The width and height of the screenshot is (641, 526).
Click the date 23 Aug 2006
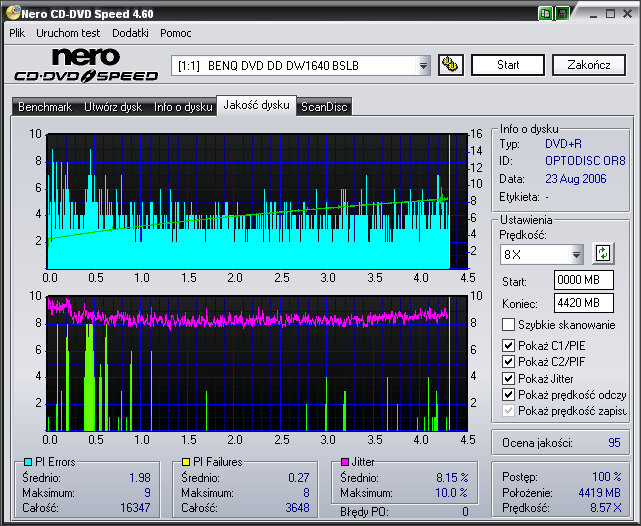pyautogui.click(x=576, y=179)
